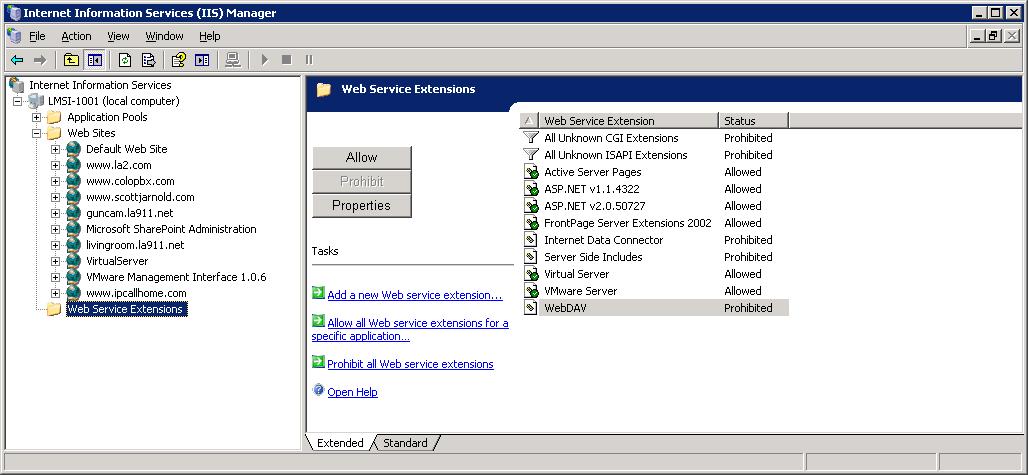Screen dimensions: 1028x475
Task: Select the Virtual Server extension row
Action: click(656, 275)
